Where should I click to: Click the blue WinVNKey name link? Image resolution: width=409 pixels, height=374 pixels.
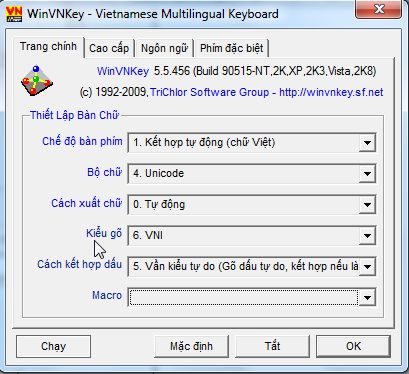point(123,71)
